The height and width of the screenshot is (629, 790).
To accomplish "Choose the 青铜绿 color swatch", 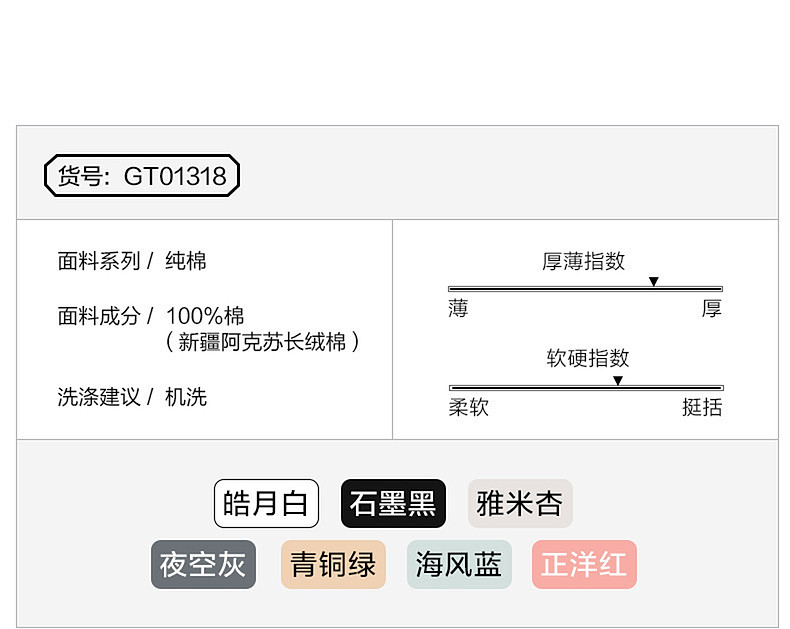I will tap(333, 565).
